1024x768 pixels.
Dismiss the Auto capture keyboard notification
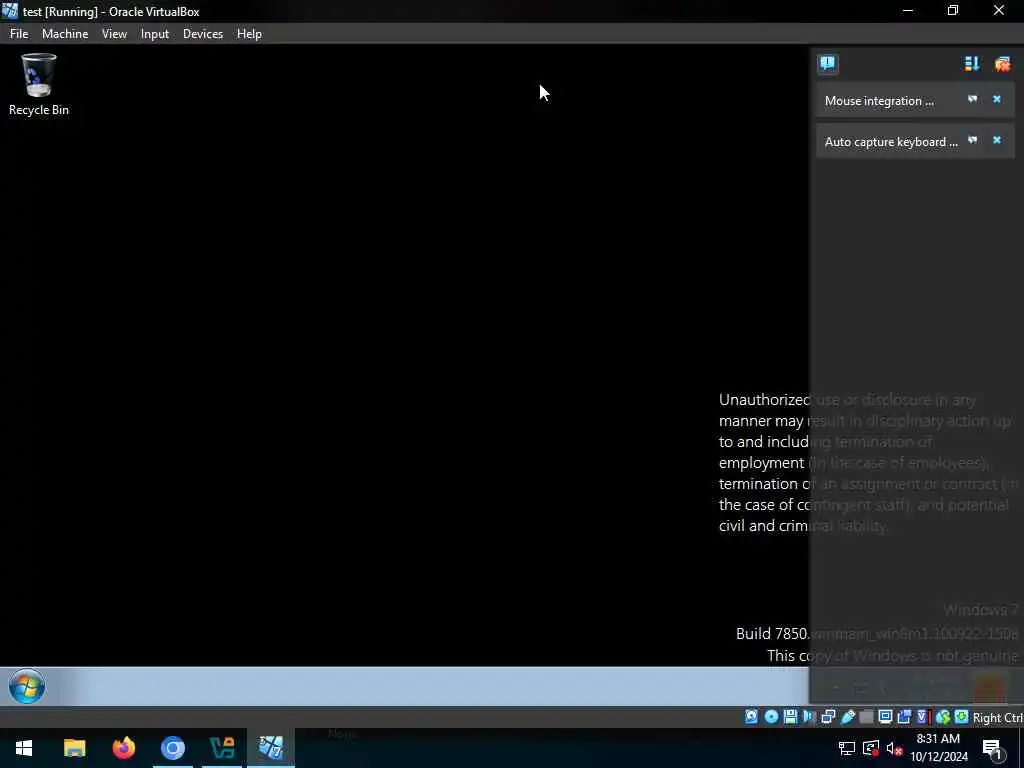click(997, 140)
